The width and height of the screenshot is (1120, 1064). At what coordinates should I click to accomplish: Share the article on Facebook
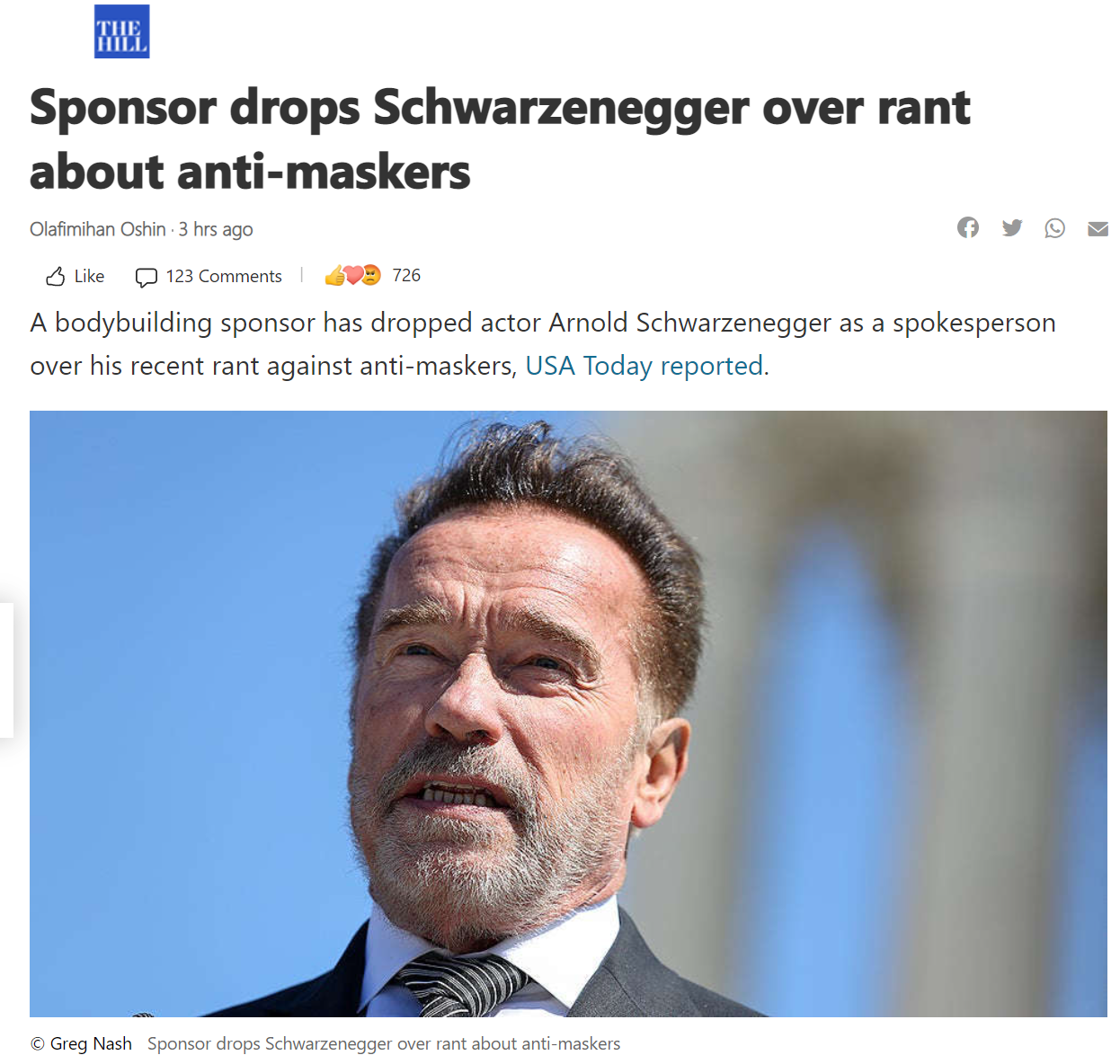point(968,228)
